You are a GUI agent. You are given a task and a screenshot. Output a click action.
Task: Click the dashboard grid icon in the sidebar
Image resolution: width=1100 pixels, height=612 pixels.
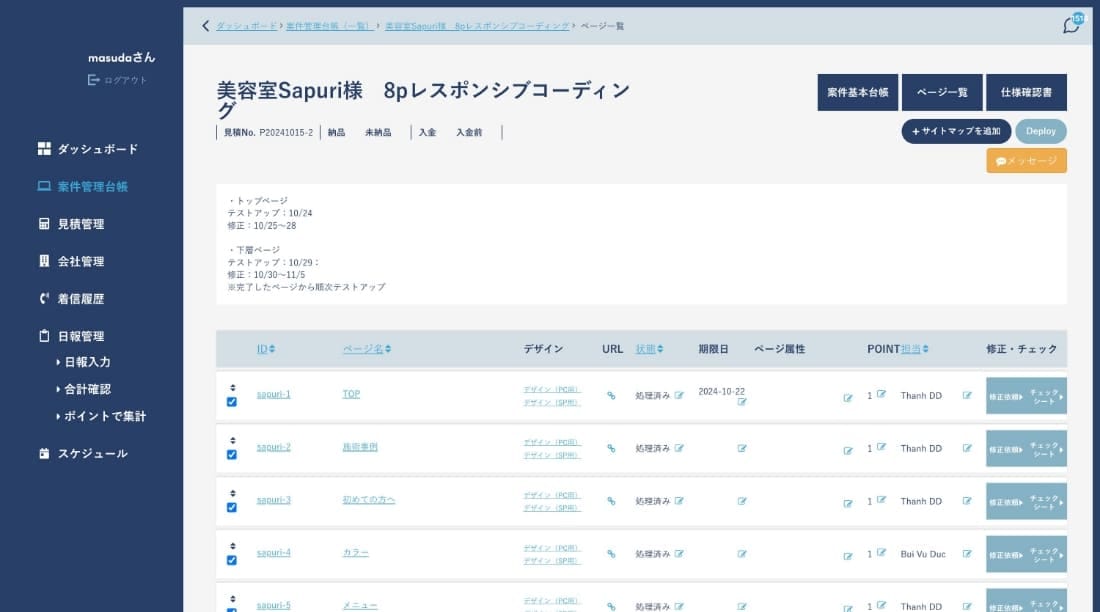coord(42,147)
